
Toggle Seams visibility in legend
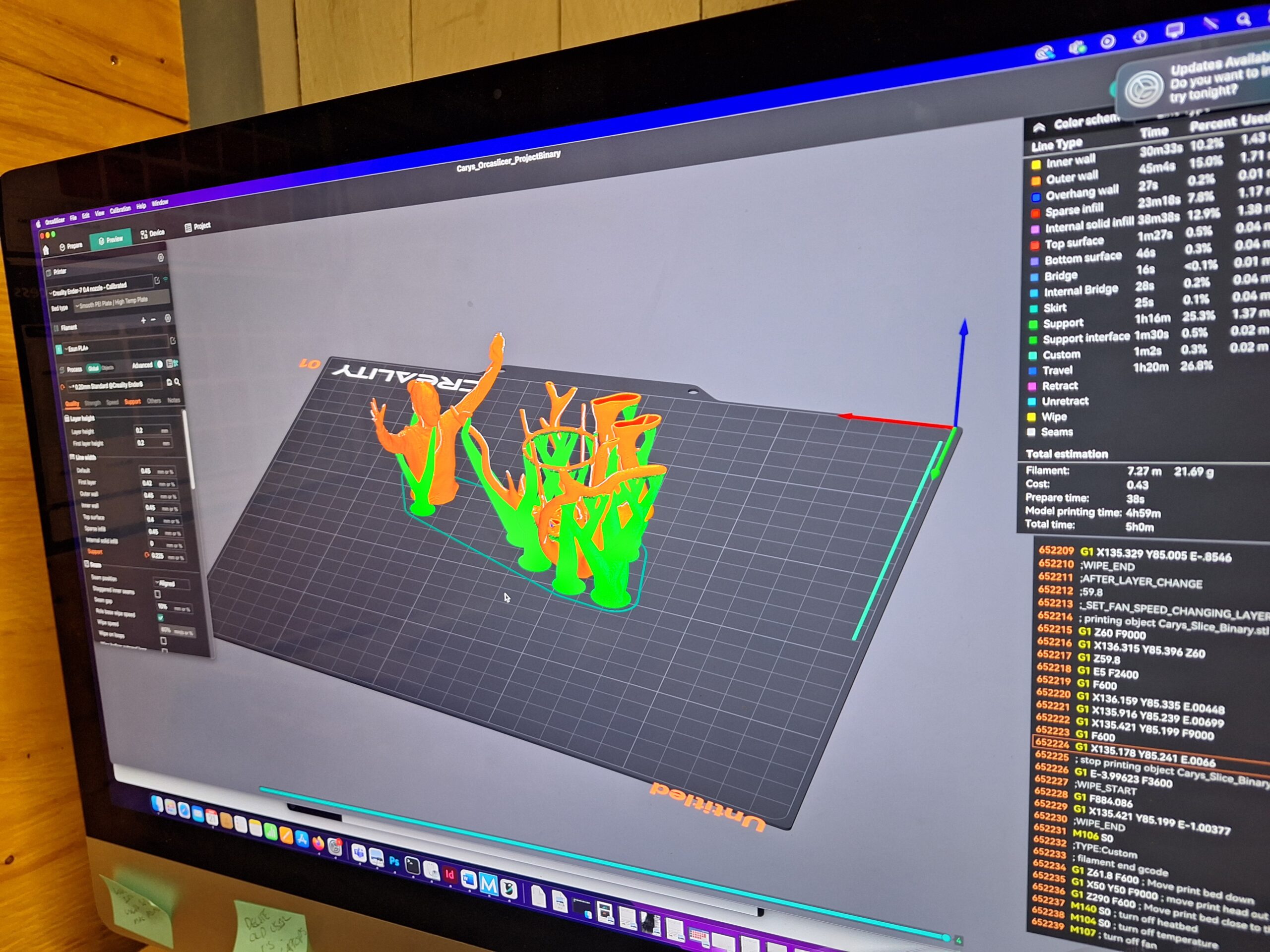[1031, 432]
